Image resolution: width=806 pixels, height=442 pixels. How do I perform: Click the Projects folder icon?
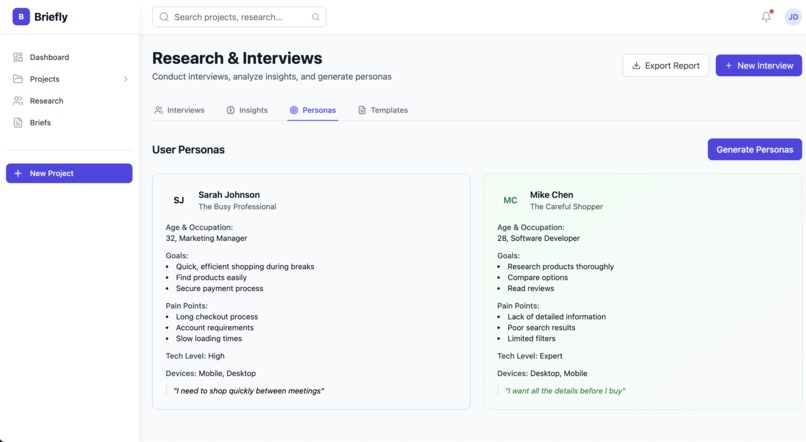click(18, 79)
